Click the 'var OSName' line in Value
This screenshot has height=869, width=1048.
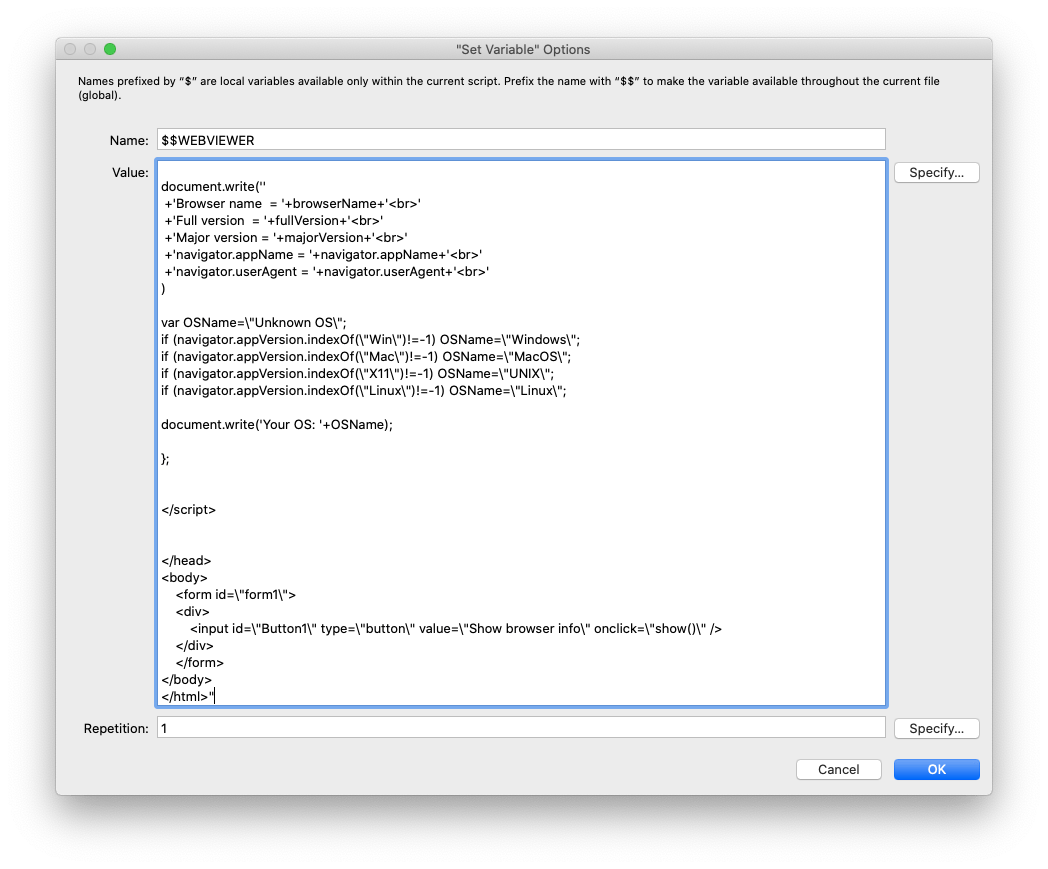pos(253,322)
